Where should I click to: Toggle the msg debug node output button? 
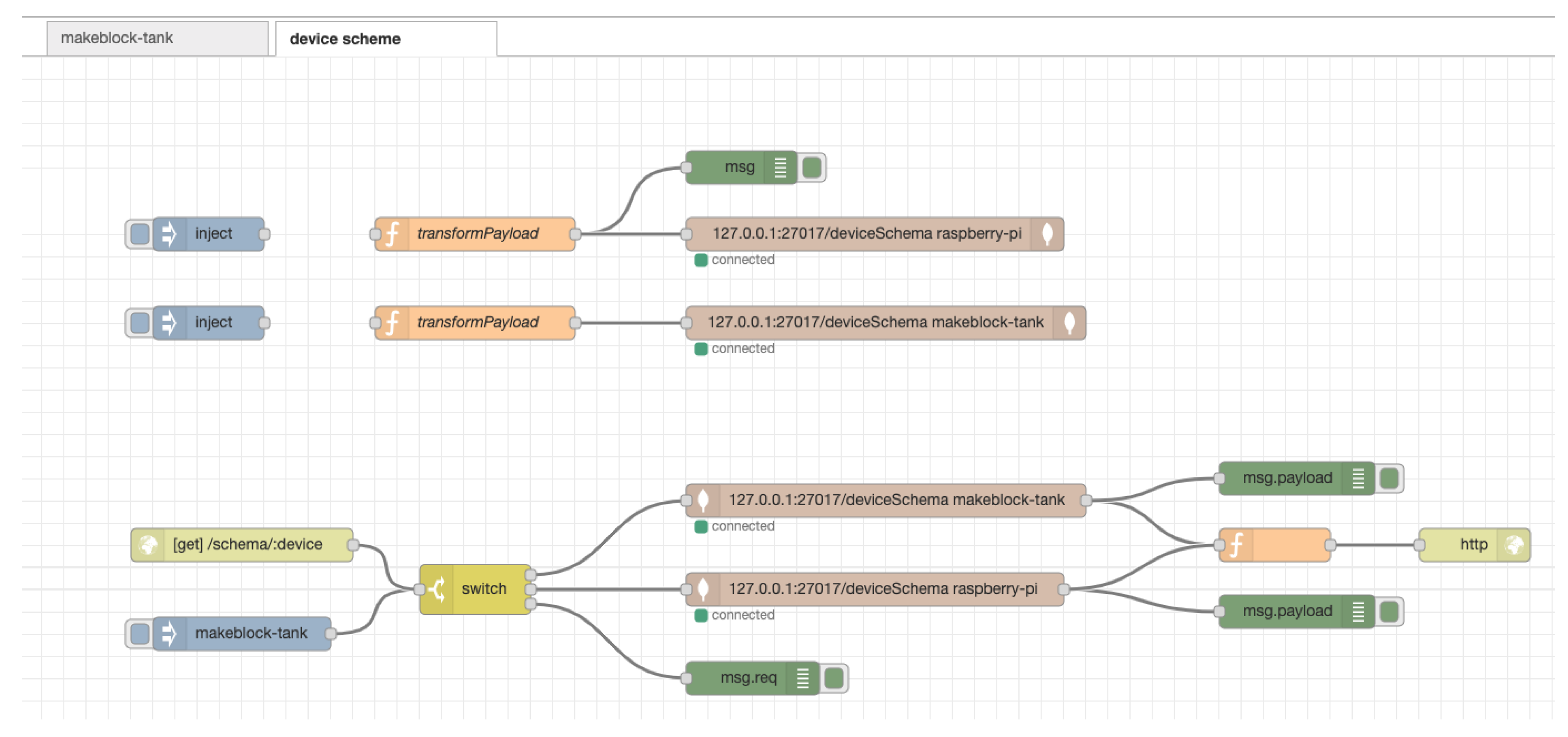812,167
